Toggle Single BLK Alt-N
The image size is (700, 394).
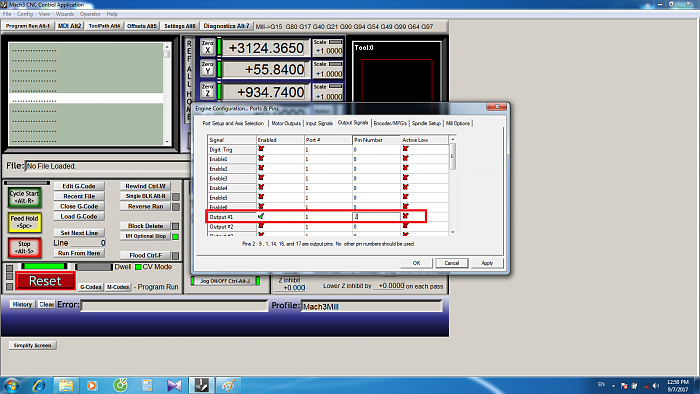(145, 196)
